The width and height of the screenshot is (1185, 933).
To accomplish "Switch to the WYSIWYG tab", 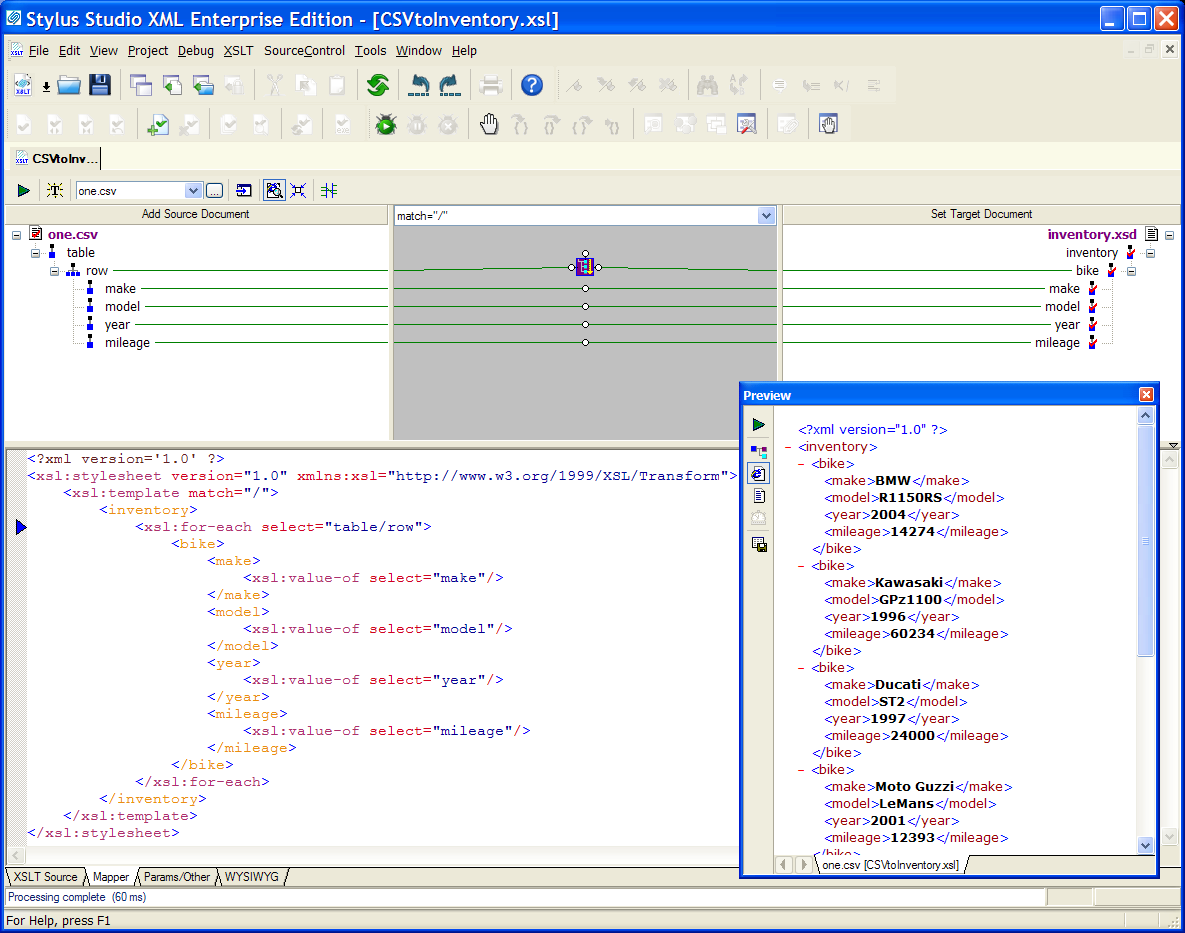I will (x=252, y=877).
